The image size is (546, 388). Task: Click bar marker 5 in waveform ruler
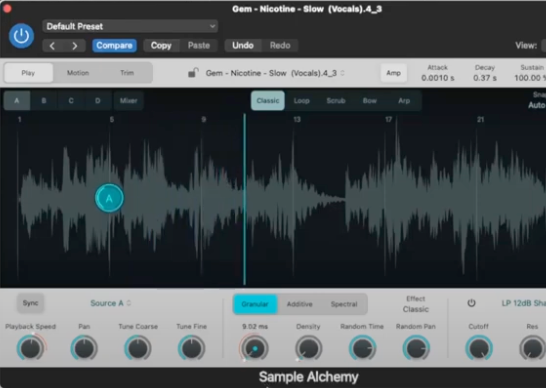click(x=111, y=119)
